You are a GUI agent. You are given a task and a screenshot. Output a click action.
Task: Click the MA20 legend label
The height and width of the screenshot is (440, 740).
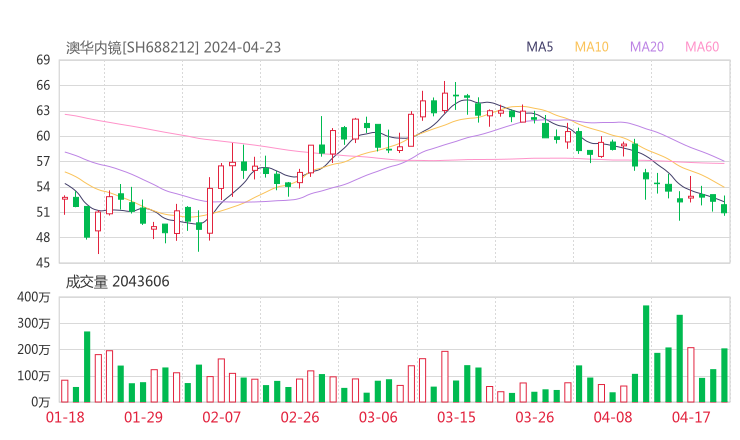click(x=647, y=47)
